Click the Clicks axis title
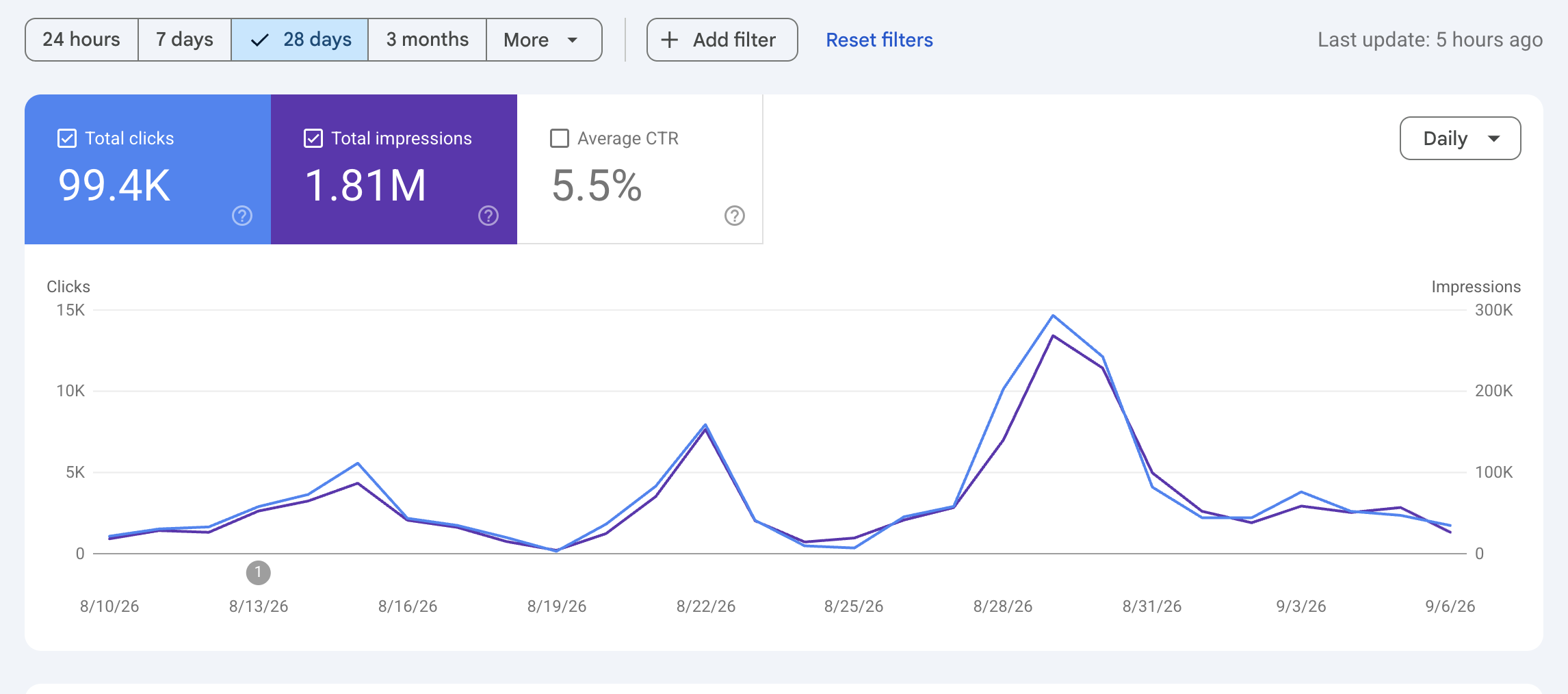The width and height of the screenshot is (1568, 694). (68, 287)
